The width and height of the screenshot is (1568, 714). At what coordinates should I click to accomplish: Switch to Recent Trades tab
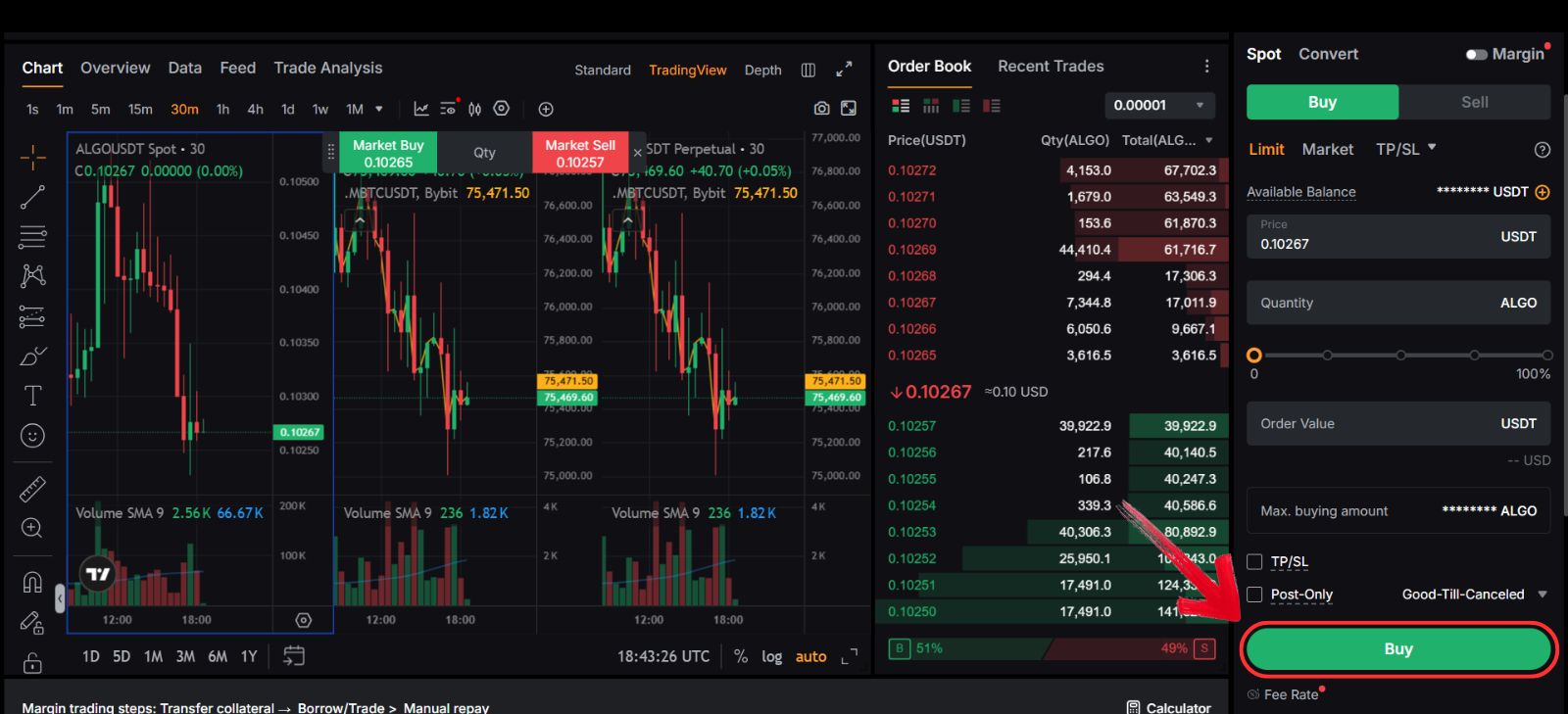(x=1051, y=66)
